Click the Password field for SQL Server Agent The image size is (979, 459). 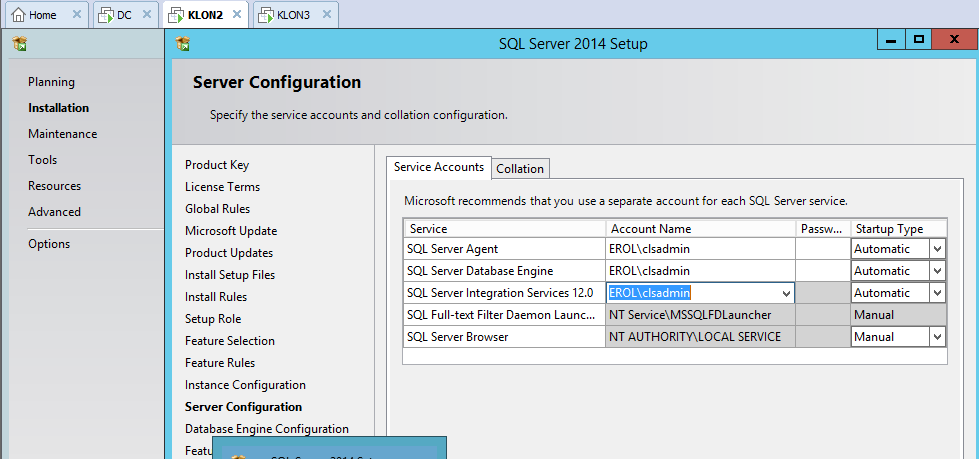[822, 249]
